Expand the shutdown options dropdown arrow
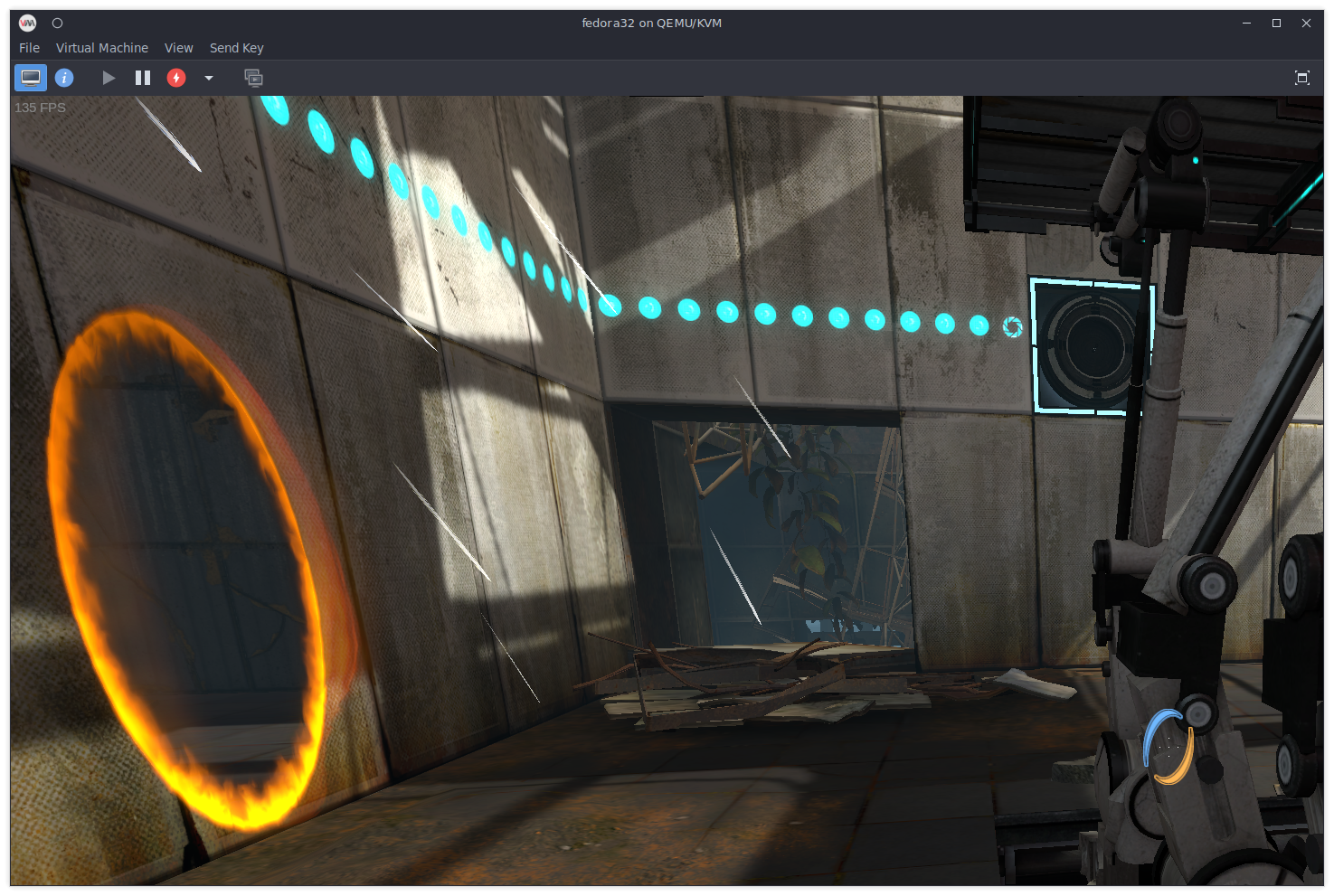Viewport: 1334px width, 896px height. point(209,78)
